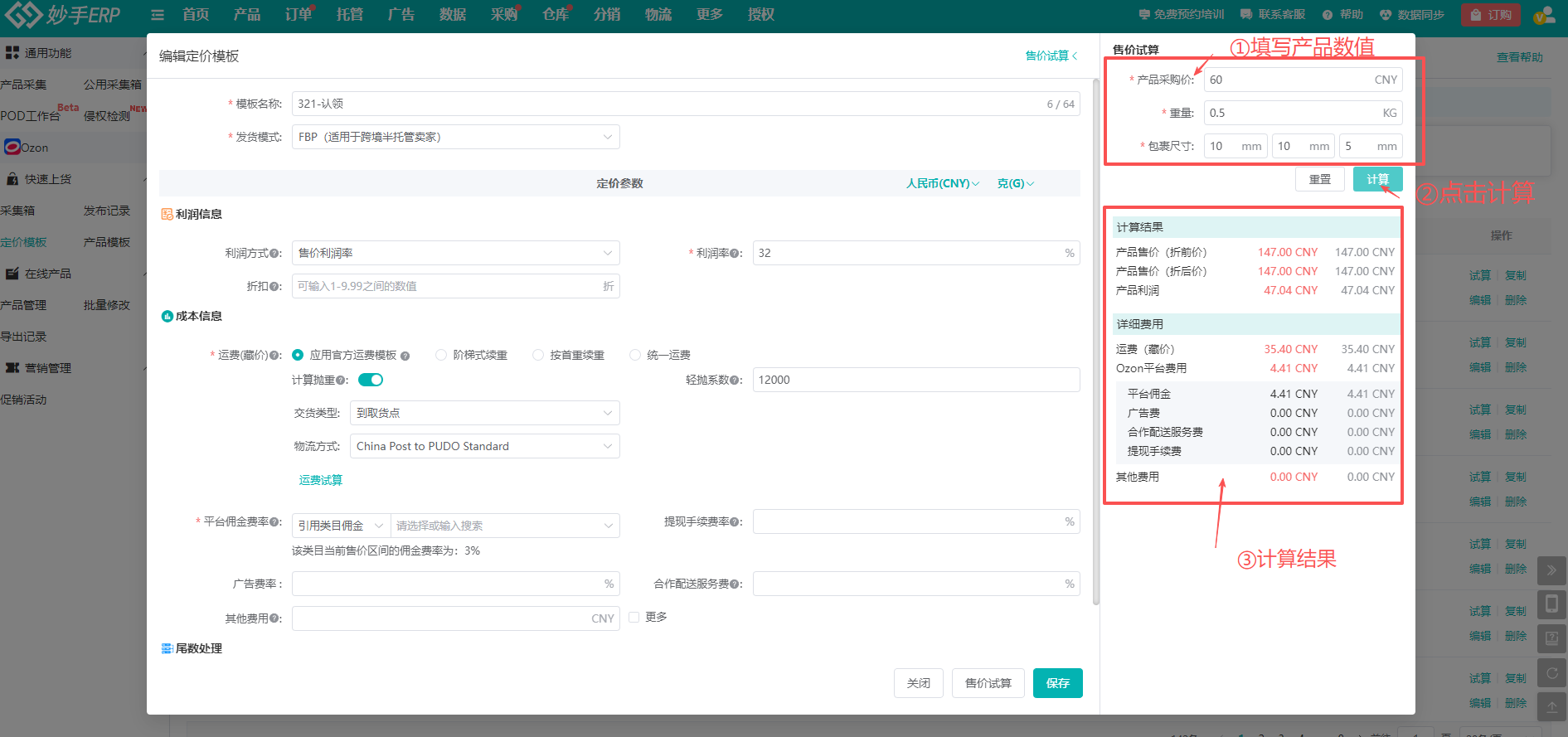The image size is (1568, 737).
Task: Select the 阶梯式续重 radio option
Action: tap(441, 355)
